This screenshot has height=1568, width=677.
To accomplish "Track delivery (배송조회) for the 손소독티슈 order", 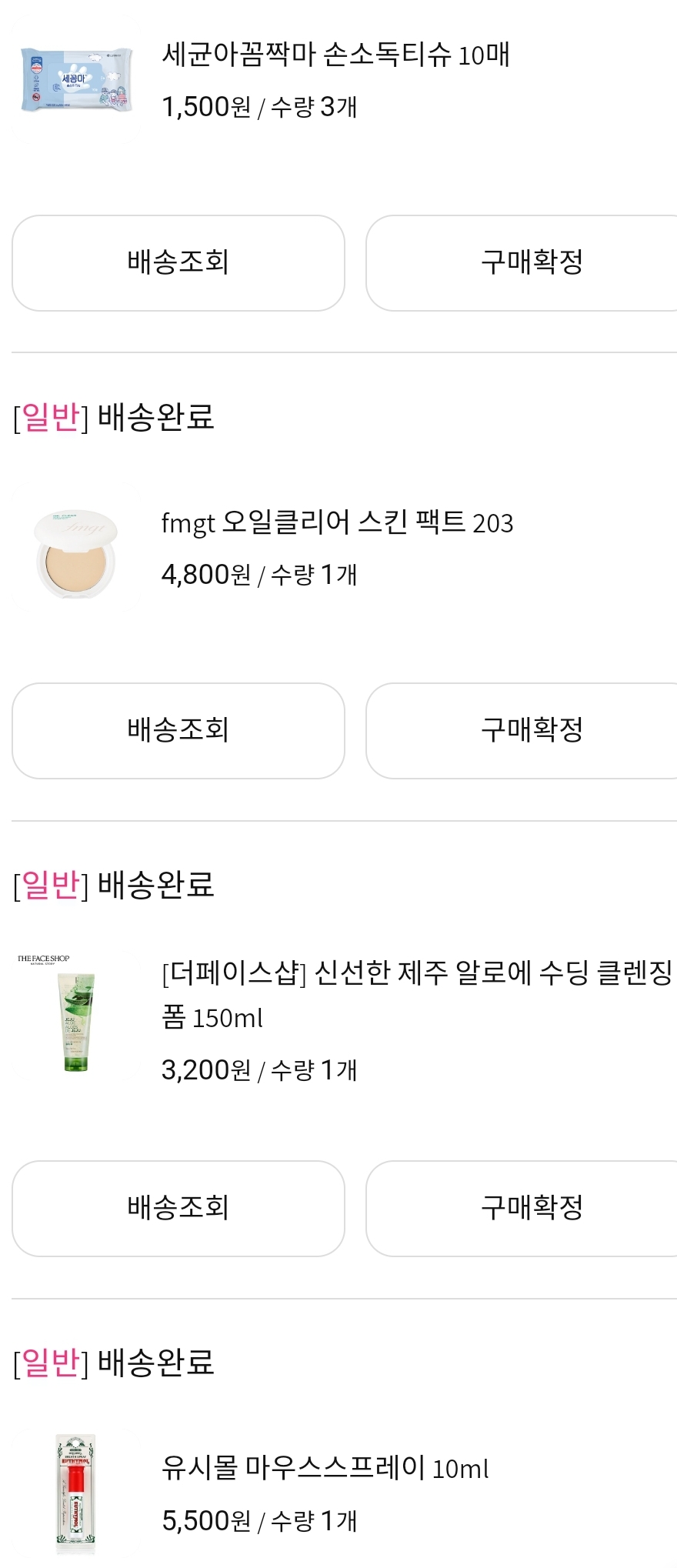I will point(178,263).
